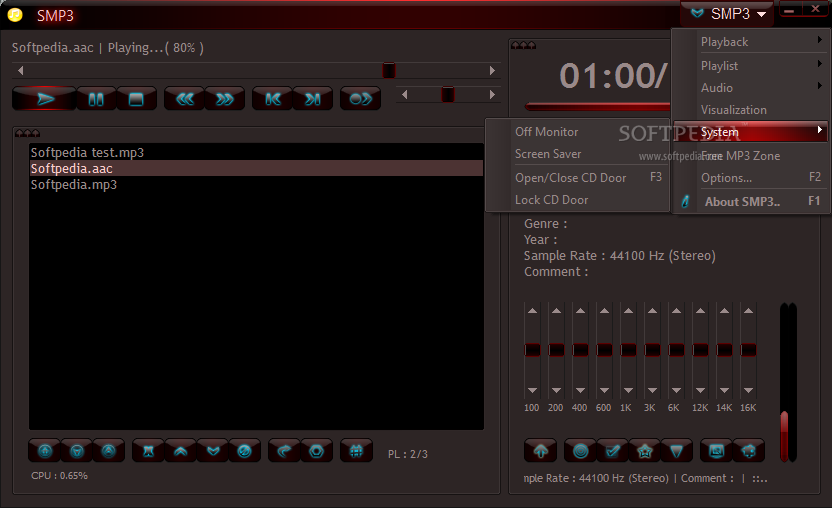This screenshot has width=832, height=508.
Task: Click the highlighted System menu item
Action: pyautogui.click(x=750, y=132)
